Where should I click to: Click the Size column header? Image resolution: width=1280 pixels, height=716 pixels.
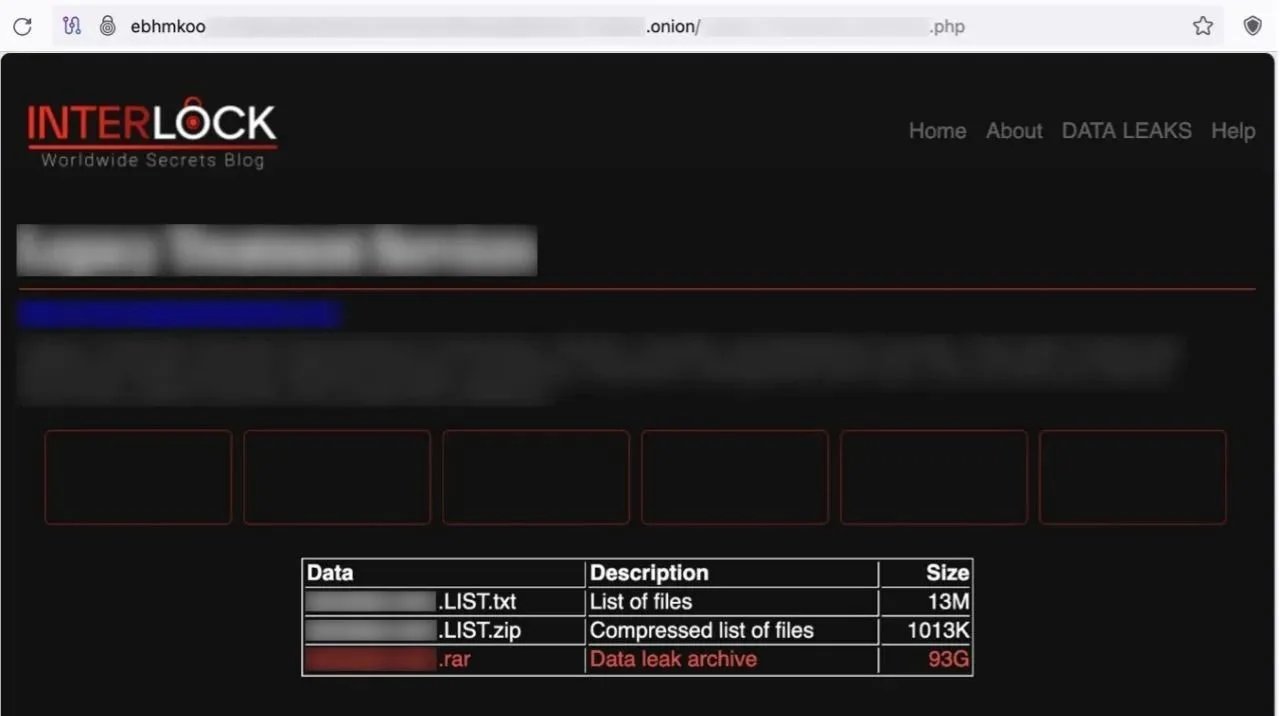(x=946, y=573)
